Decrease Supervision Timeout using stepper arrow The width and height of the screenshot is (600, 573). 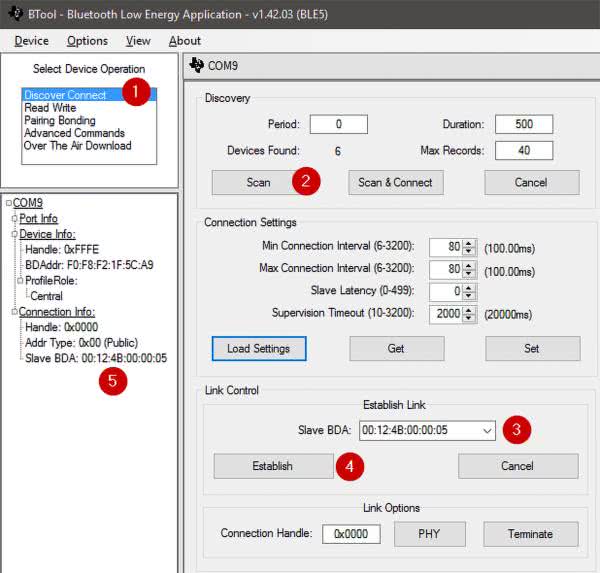(x=468, y=318)
